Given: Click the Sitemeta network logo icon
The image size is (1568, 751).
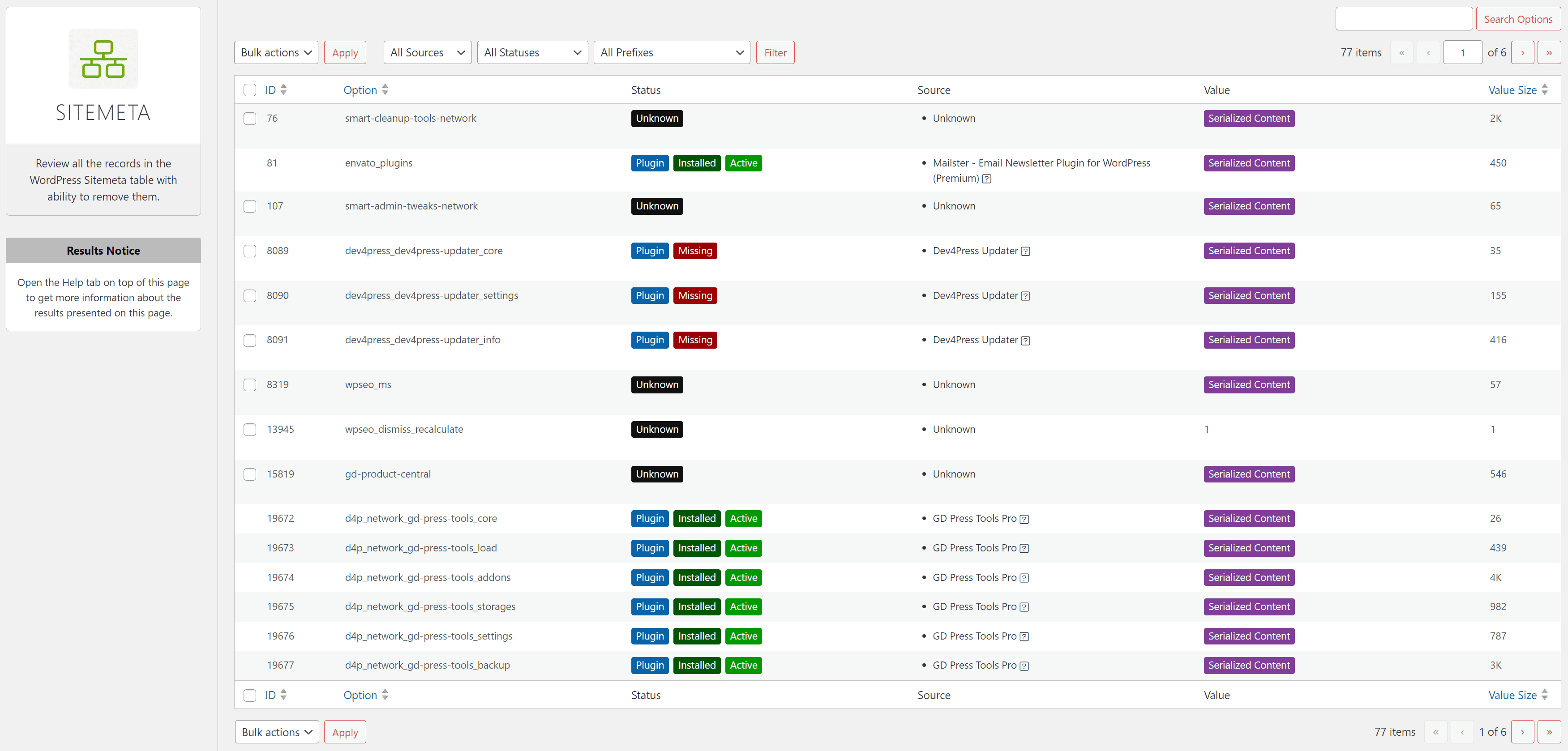Looking at the screenshot, I should pyautogui.click(x=103, y=59).
